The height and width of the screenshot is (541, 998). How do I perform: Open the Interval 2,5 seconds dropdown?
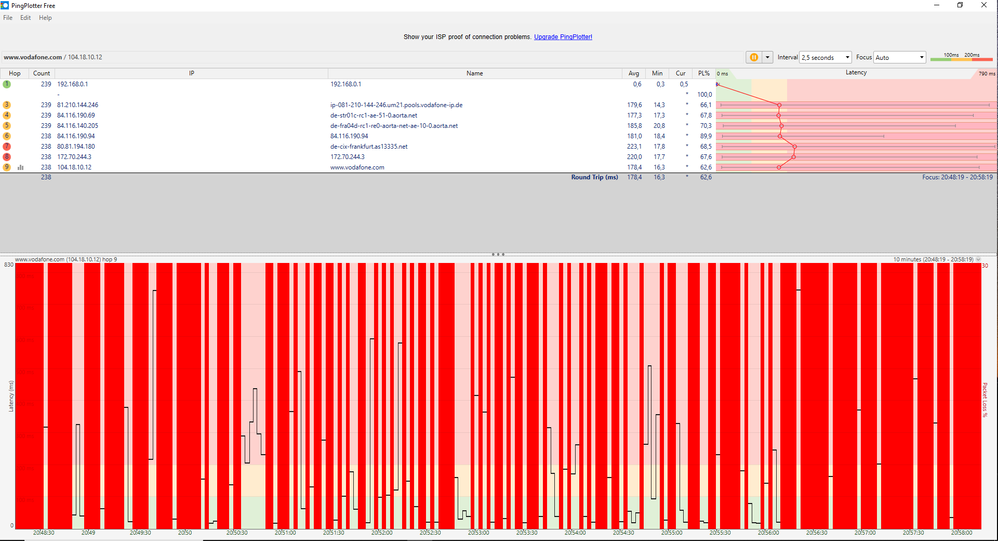pyautogui.click(x=825, y=57)
